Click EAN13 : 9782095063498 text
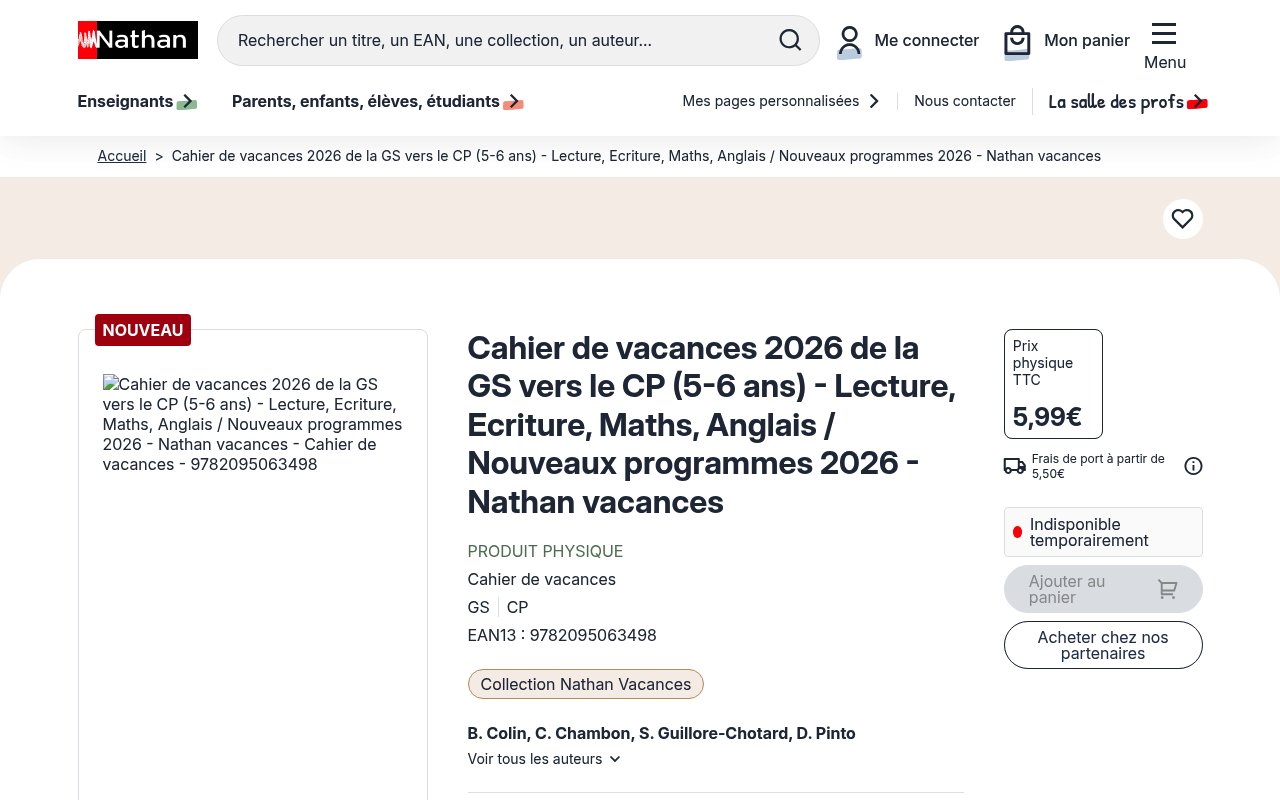The width and height of the screenshot is (1280, 800). click(x=562, y=635)
